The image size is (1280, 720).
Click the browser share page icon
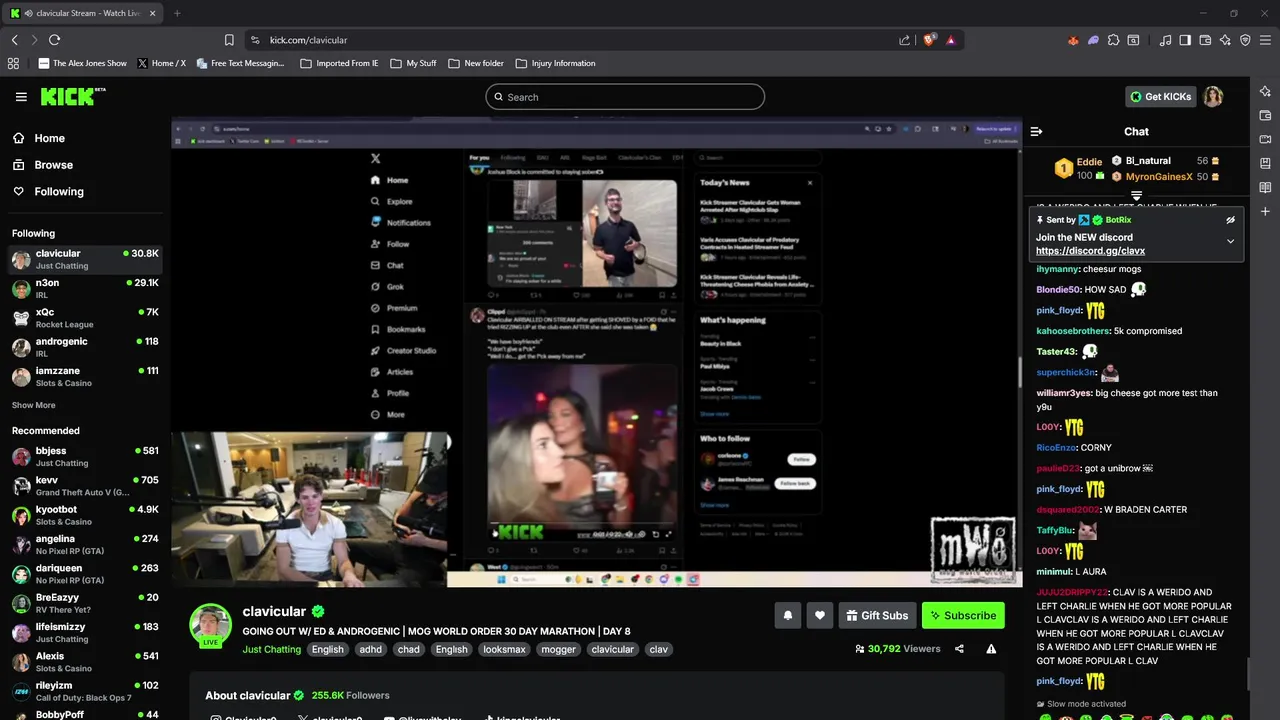(904, 40)
